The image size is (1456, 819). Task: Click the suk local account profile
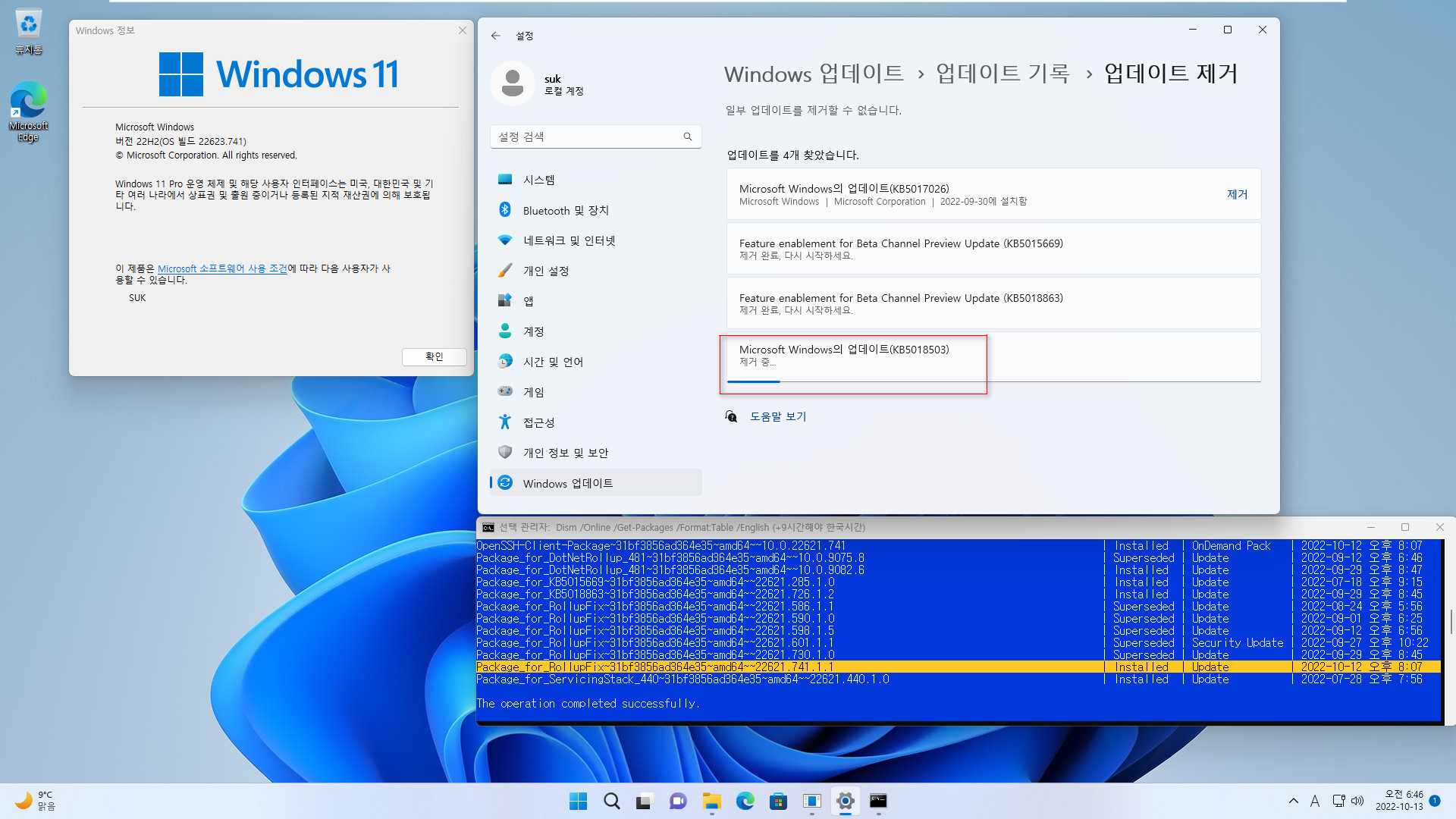[538, 83]
